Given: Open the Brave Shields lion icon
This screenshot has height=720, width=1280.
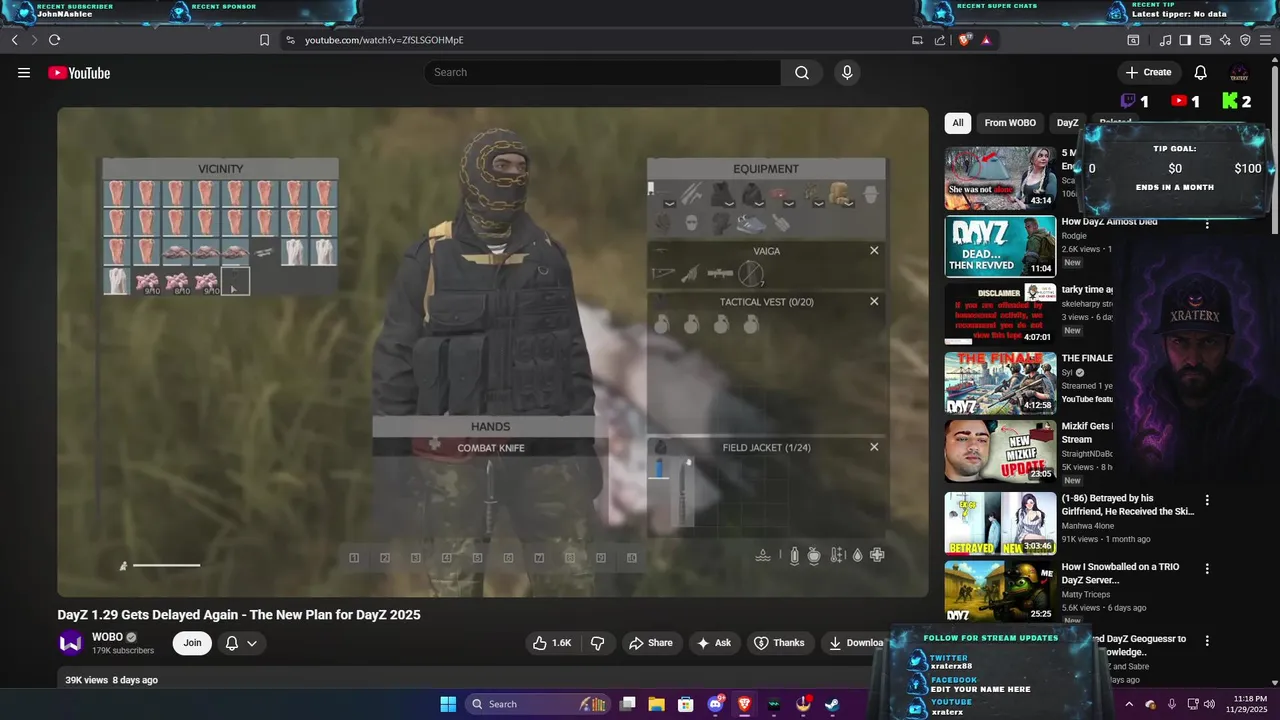Looking at the screenshot, I should [x=964, y=40].
